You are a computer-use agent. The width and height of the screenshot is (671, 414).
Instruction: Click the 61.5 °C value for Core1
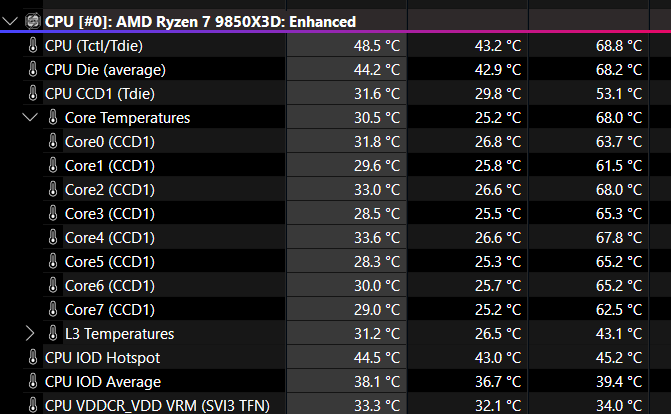619,166
